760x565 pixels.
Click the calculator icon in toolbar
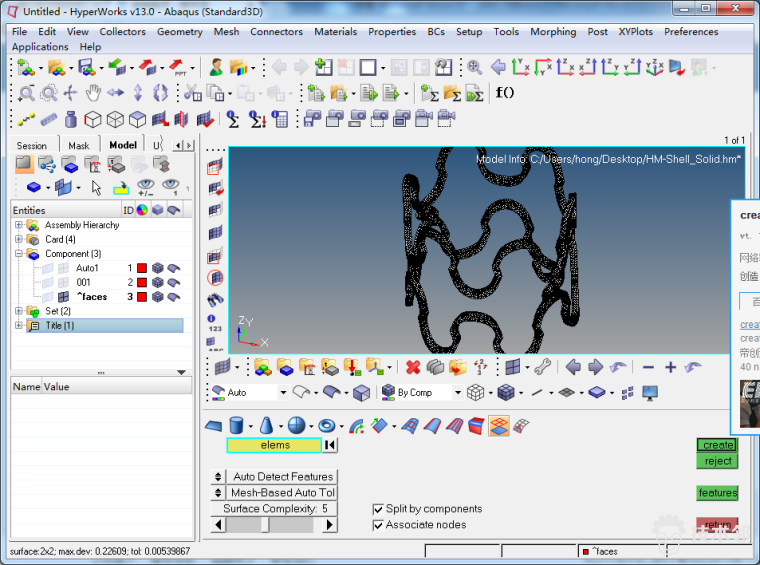pos(280,119)
